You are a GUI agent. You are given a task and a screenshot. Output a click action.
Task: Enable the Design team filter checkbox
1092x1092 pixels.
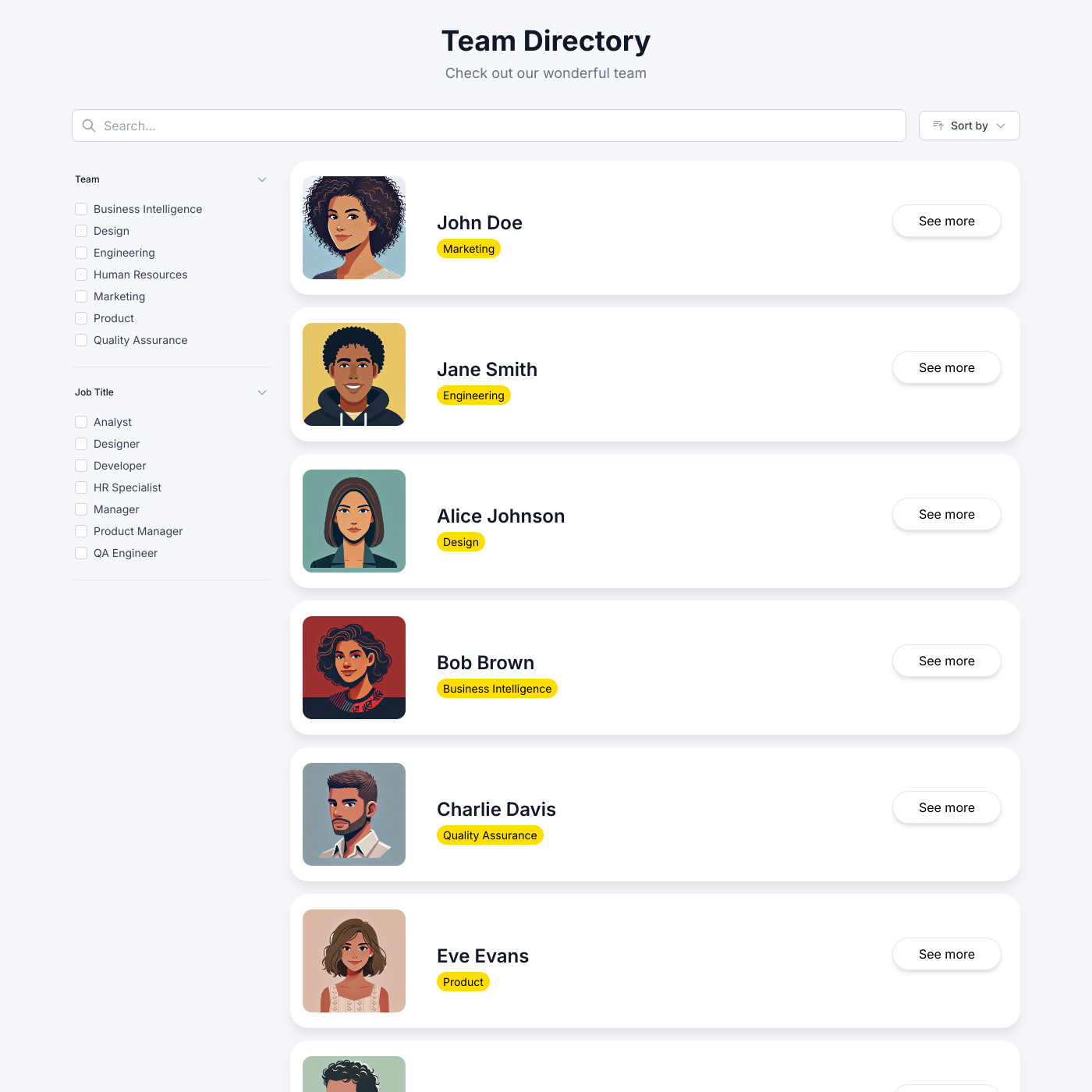pyautogui.click(x=81, y=231)
